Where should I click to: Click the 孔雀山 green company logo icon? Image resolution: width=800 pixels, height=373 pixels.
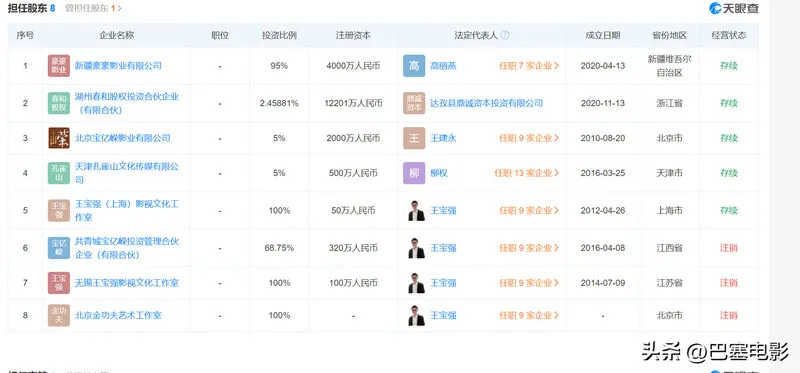pos(59,173)
